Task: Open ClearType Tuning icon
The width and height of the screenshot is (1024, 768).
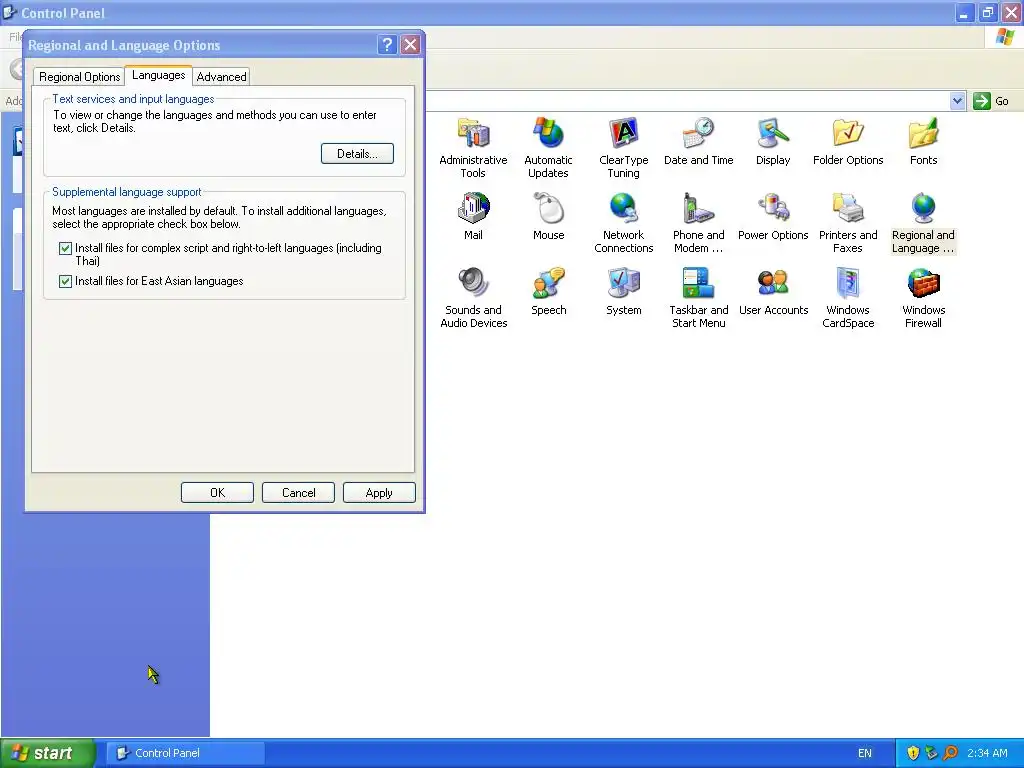Action: (624, 148)
